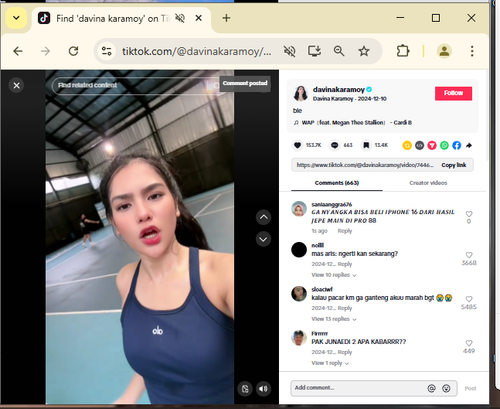
Task: Open a new browser tab
Action: 226,18
